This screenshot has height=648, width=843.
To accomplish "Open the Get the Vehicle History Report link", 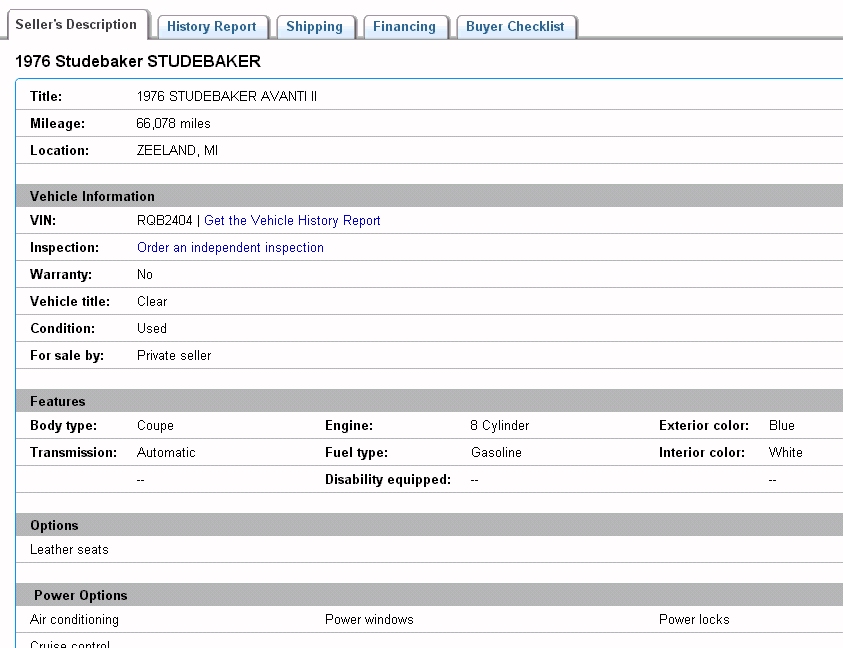I will pos(292,220).
